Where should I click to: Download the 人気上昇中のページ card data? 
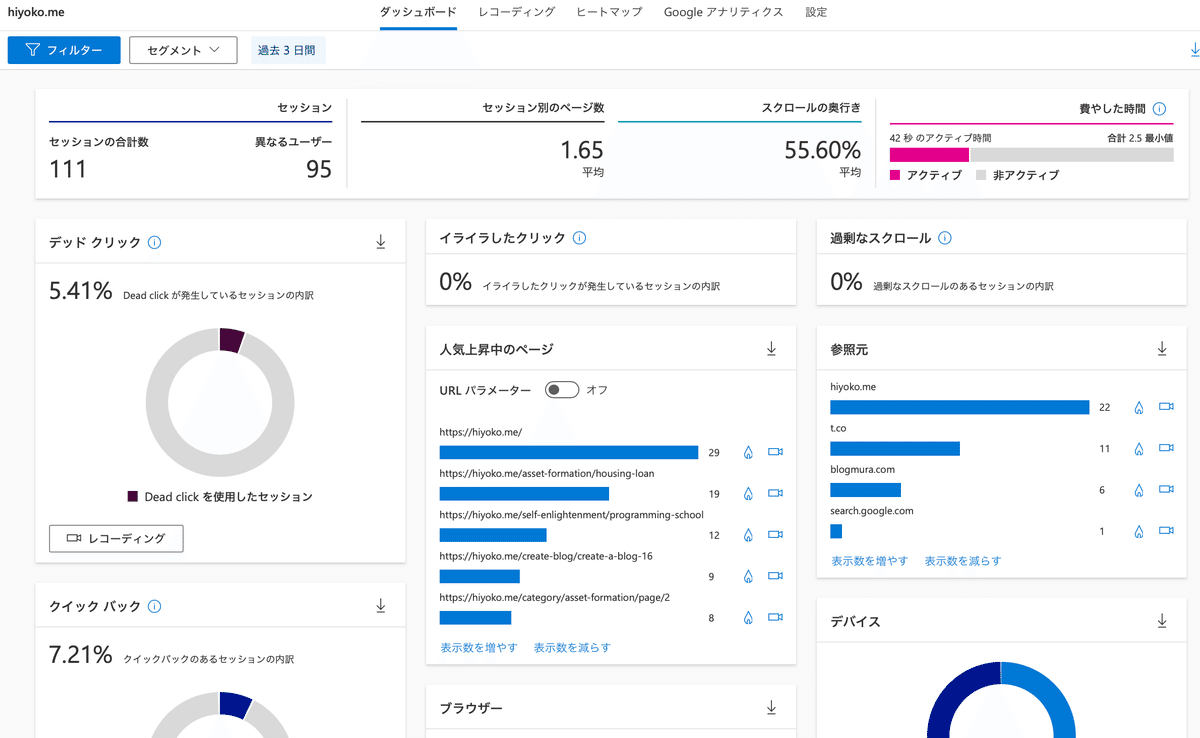[x=771, y=349]
